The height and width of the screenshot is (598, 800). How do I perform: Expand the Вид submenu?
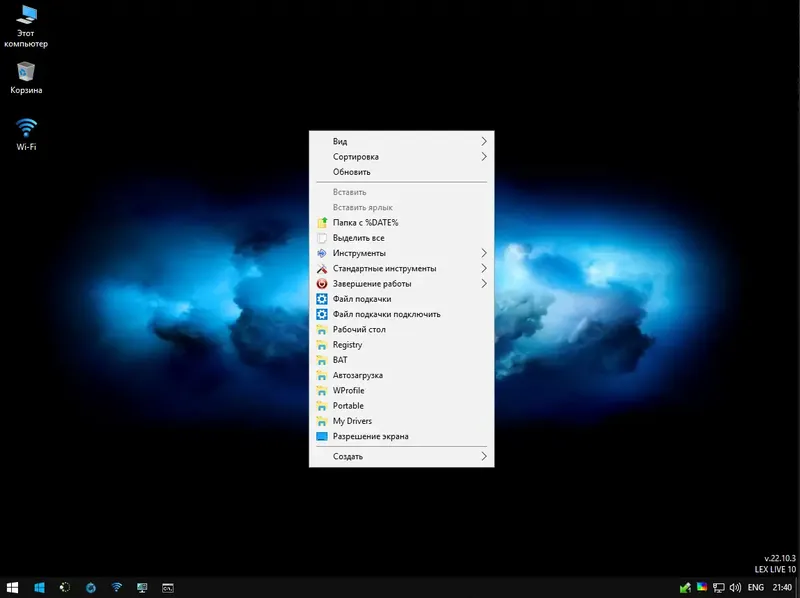pyautogui.click(x=400, y=141)
